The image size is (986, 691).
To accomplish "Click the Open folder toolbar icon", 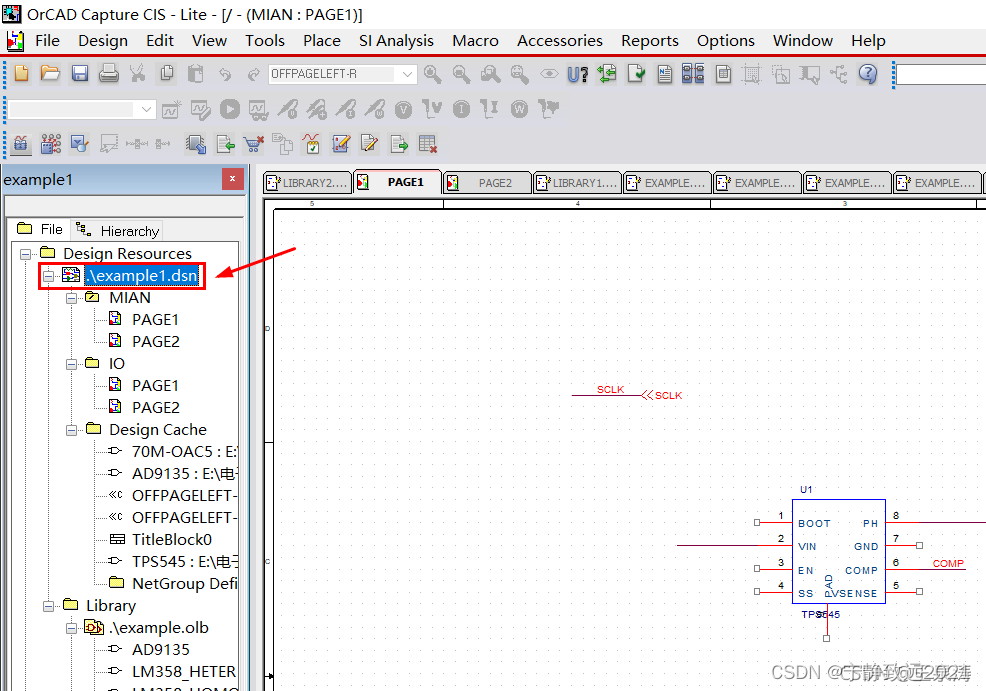I will [x=50, y=74].
